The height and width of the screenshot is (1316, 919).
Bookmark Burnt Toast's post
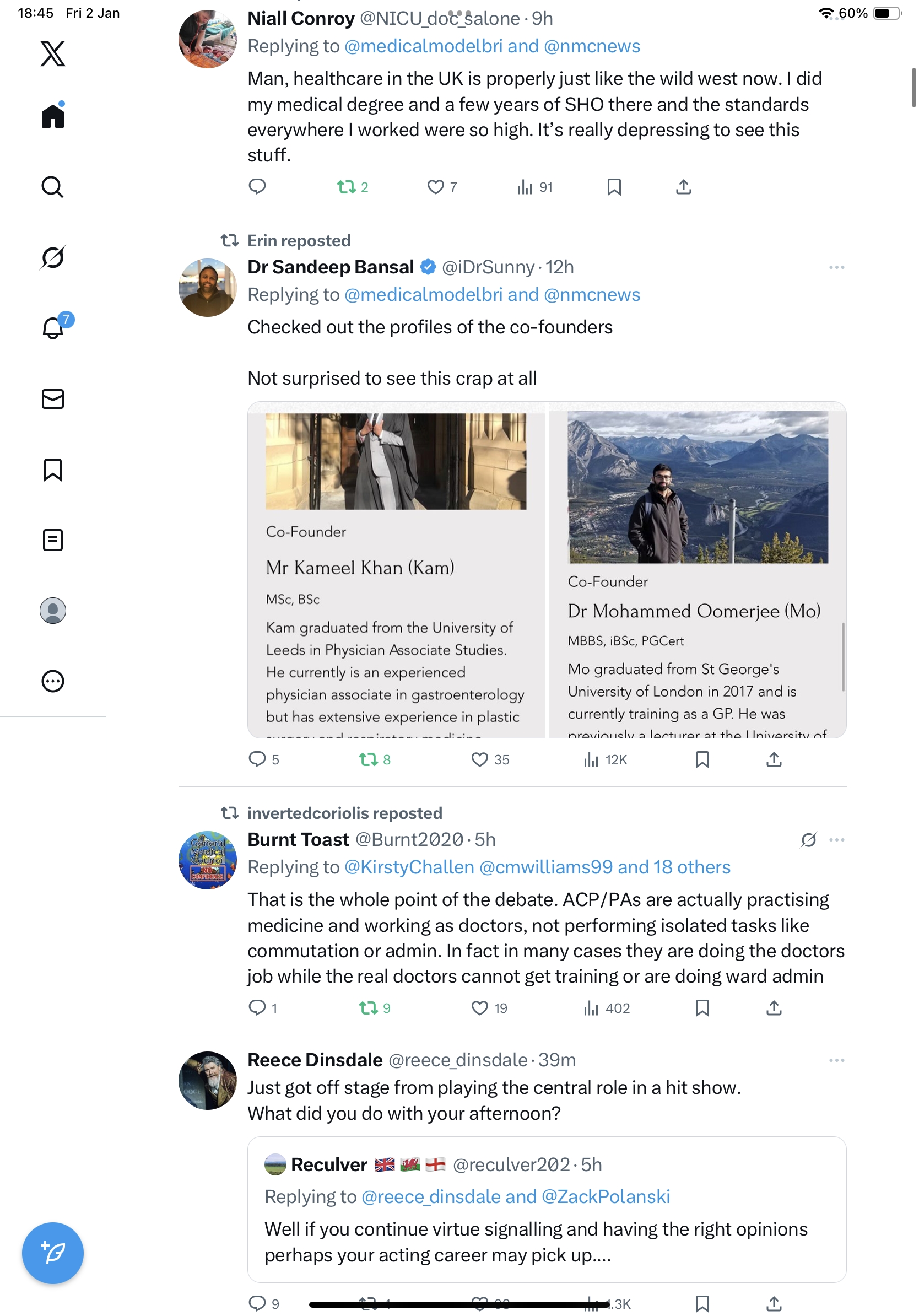[702, 1008]
